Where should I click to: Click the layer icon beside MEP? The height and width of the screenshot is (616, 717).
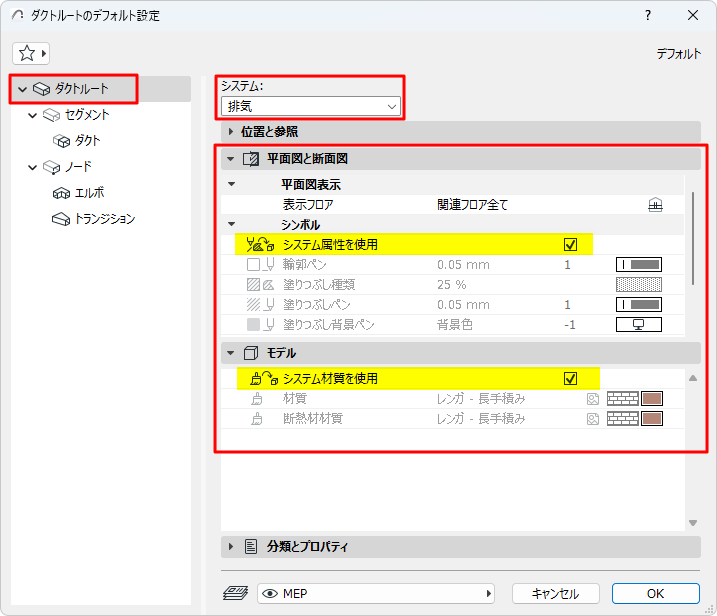235,594
